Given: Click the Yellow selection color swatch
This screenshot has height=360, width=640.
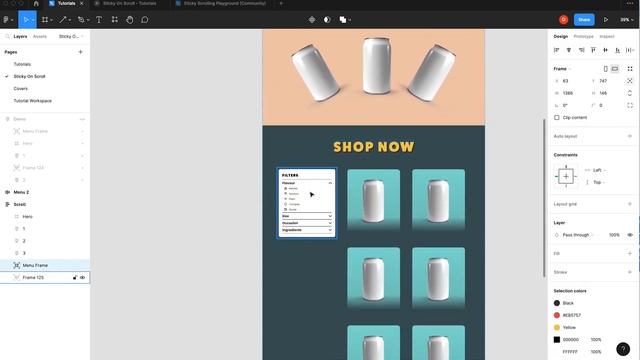Looking at the screenshot, I should pos(557,327).
